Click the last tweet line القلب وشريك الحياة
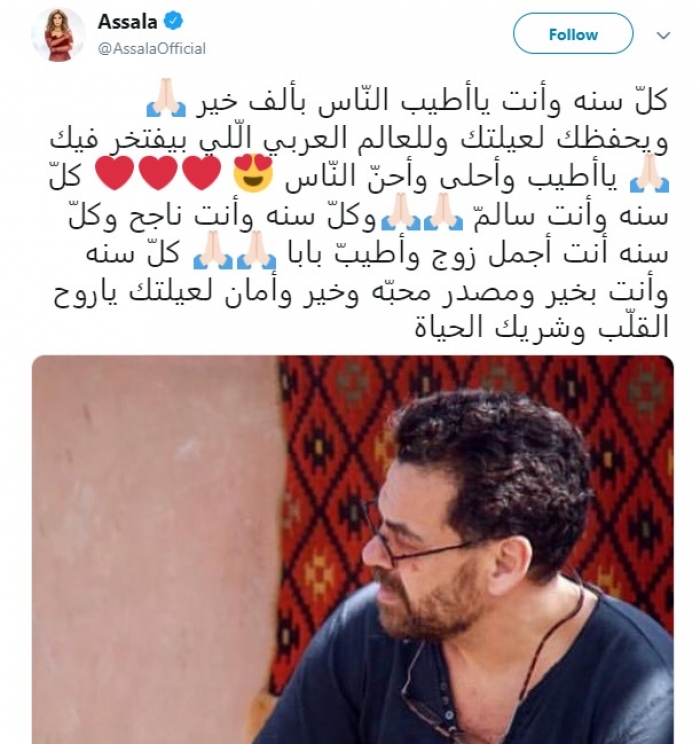 (x=541, y=326)
